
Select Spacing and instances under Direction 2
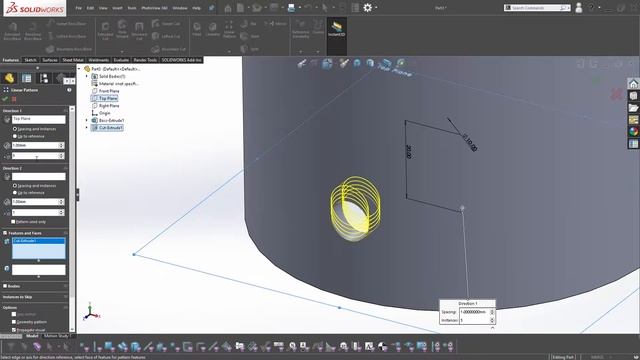pos(15,185)
